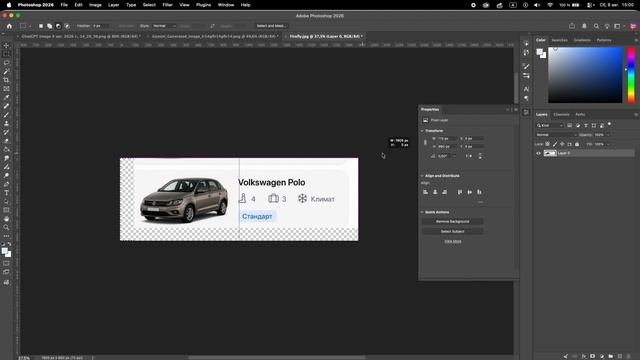Image resolution: width=640 pixels, height=360 pixels.
Task: Select the Lasso tool
Action: click(x=6, y=63)
